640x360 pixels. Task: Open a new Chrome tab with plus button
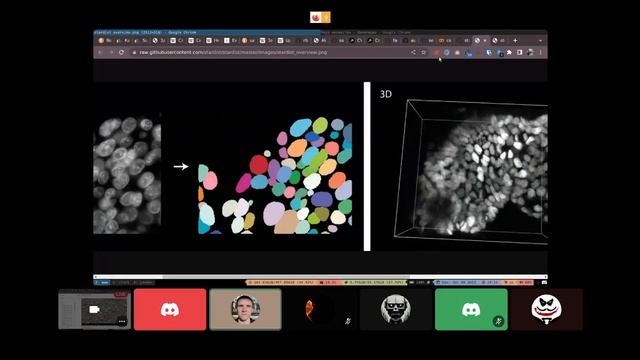pos(515,40)
